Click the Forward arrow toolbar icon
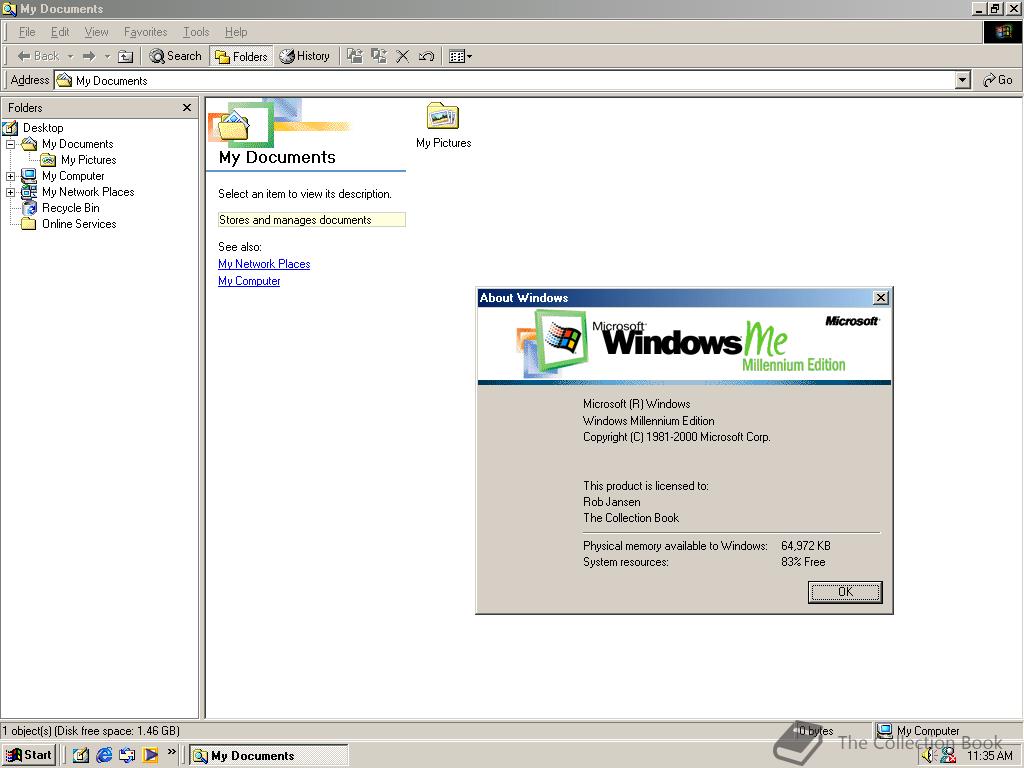The height and width of the screenshot is (768, 1024). point(89,56)
